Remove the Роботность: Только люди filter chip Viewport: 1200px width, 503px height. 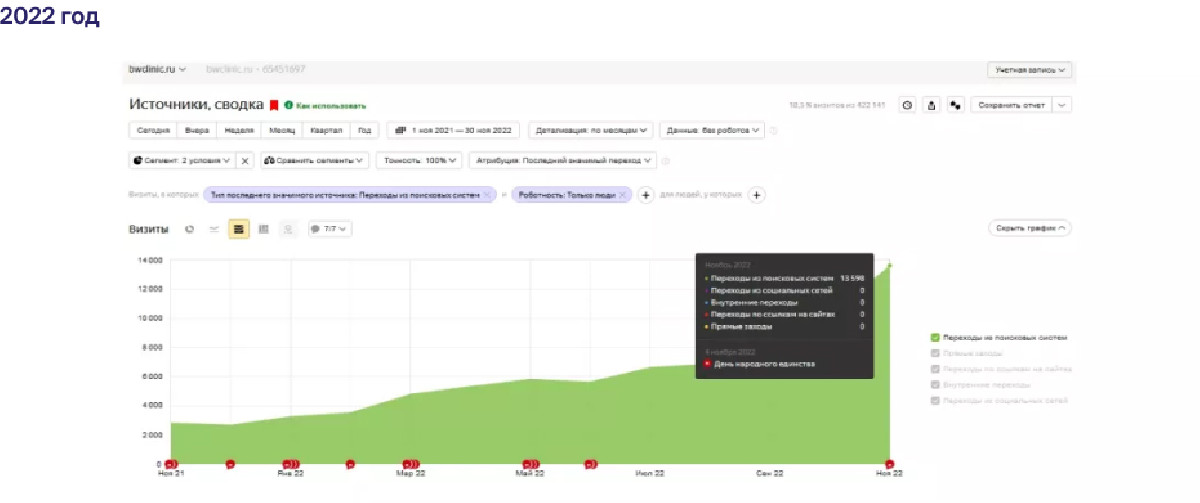pyautogui.click(x=622, y=195)
